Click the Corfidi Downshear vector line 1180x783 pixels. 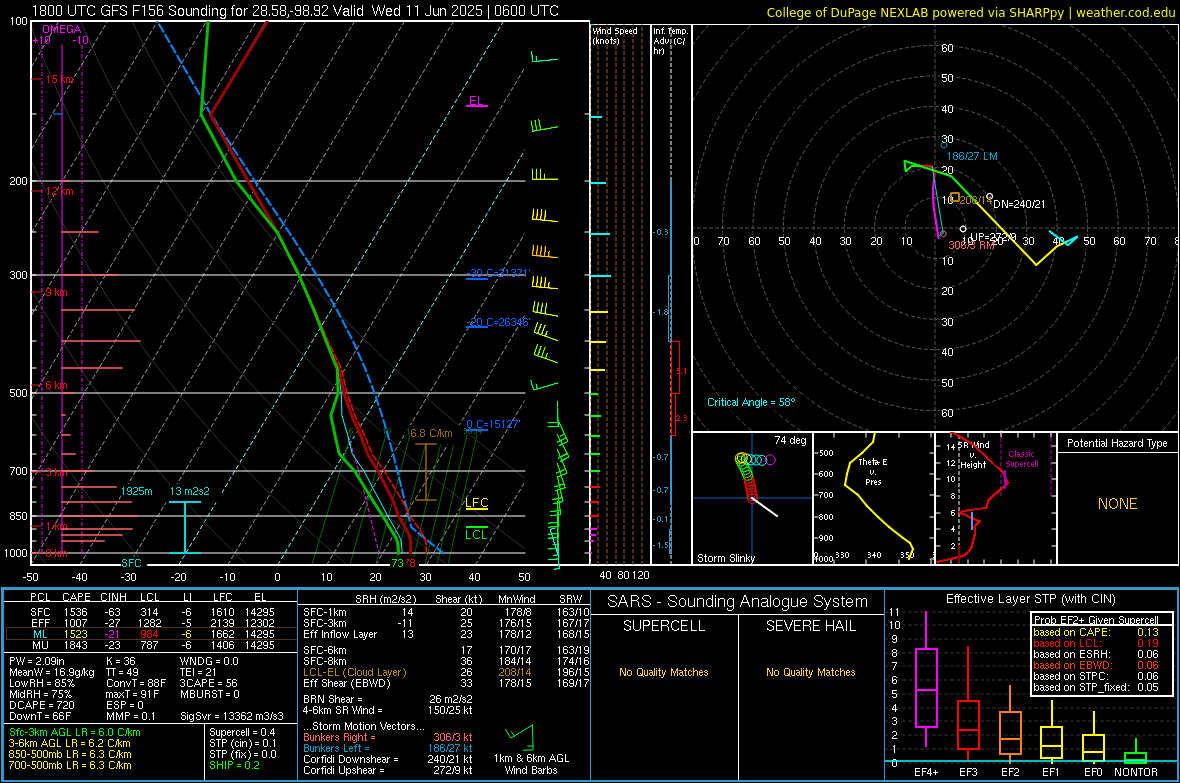388,759
